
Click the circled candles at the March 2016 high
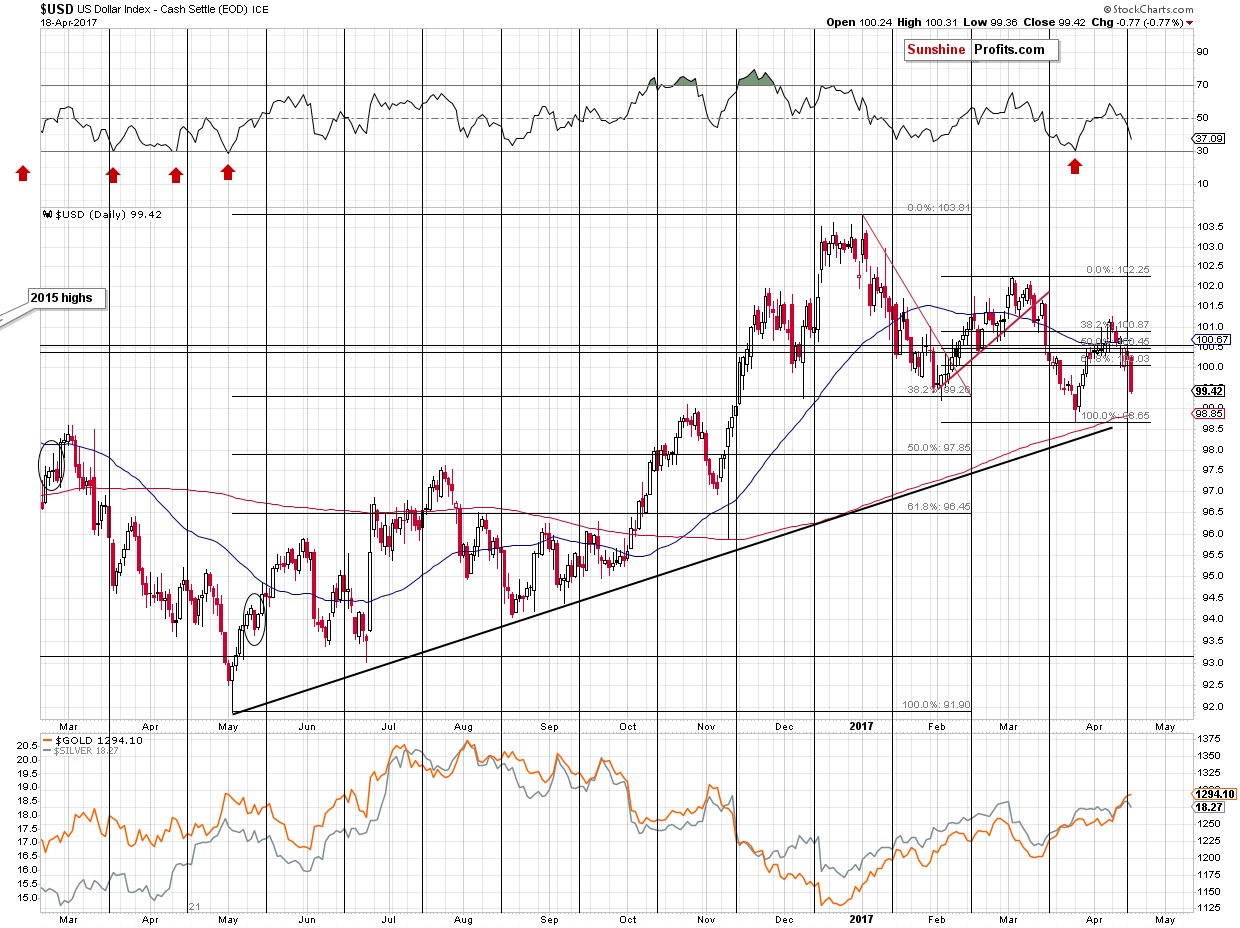(x=50, y=465)
